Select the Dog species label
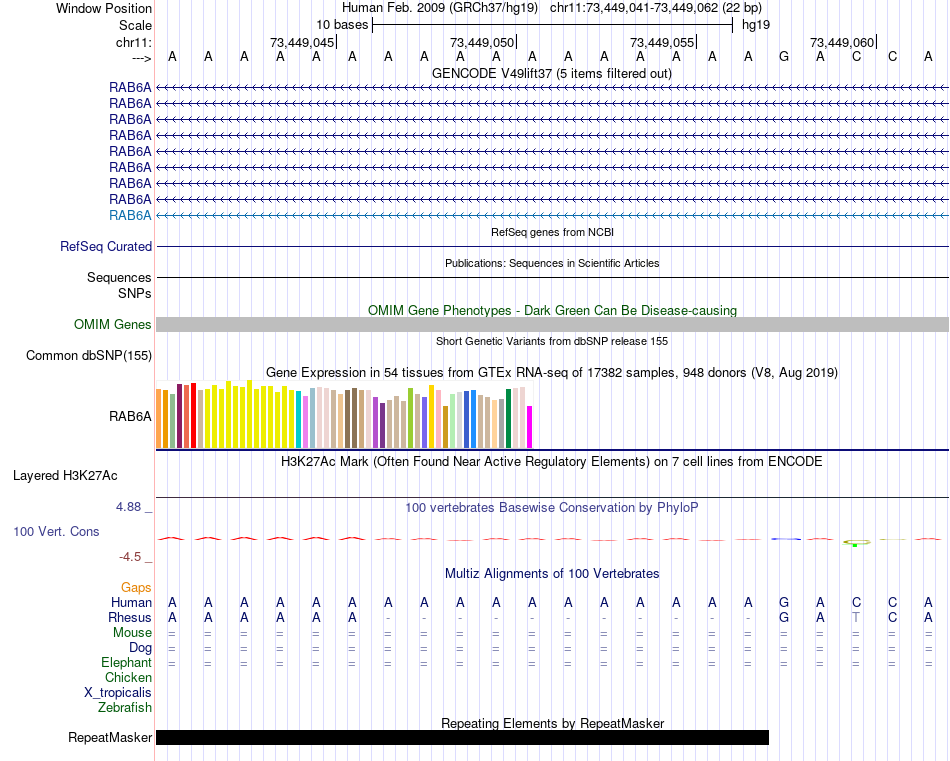The width and height of the screenshot is (950, 761). tap(141, 648)
